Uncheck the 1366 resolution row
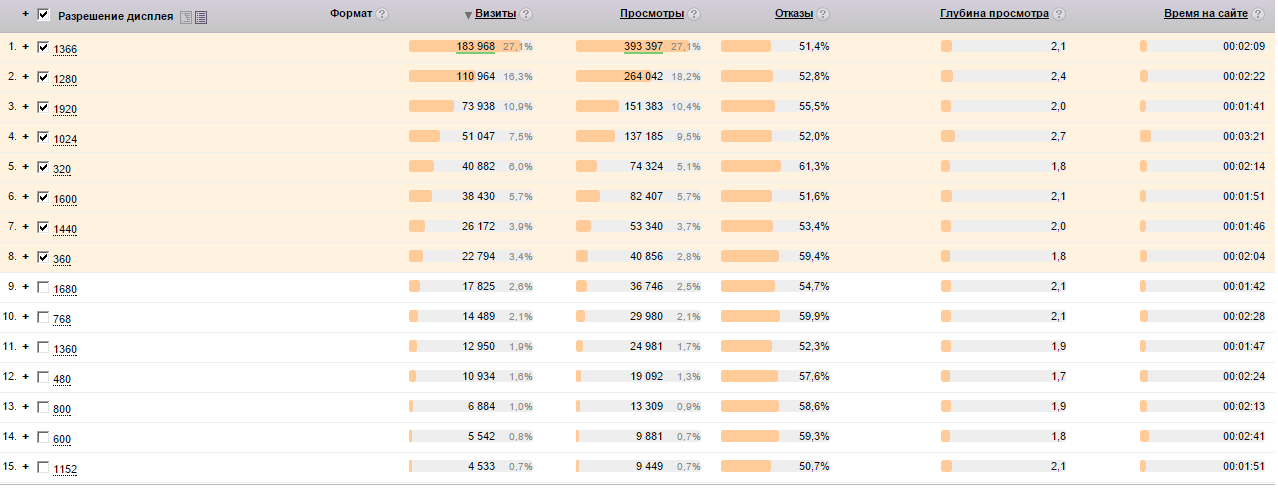Viewport: 1278px width, 493px height. (x=42, y=47)
